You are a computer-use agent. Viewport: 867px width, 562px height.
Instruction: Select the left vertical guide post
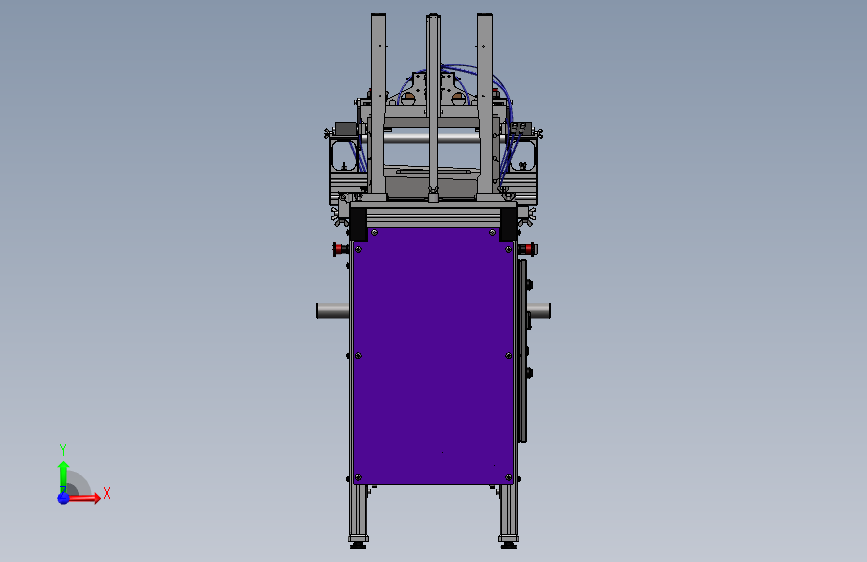coord(379,105)
